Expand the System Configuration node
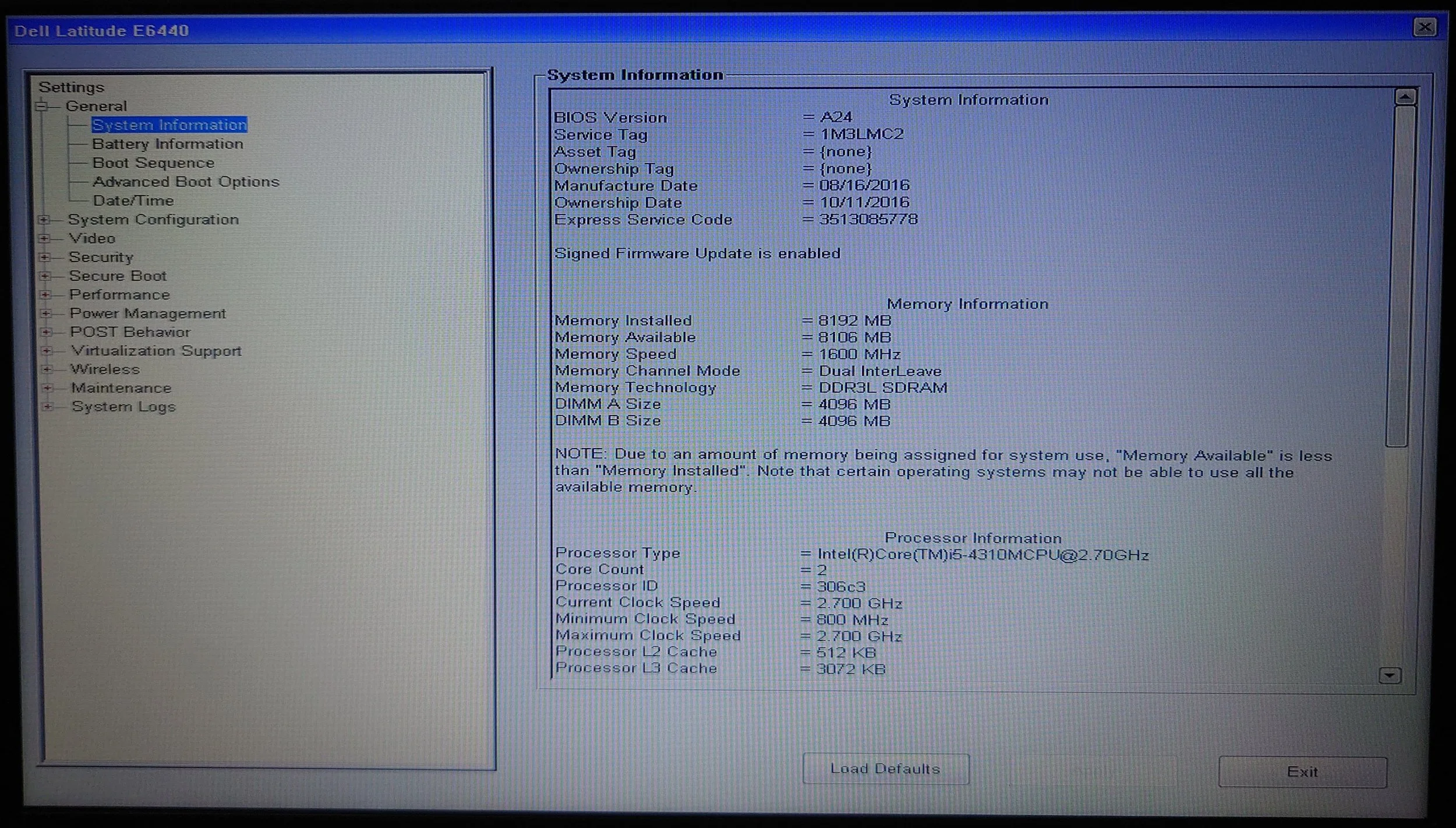Image resolution: width=1456 pixels, height=828 pixels. [x=44, y=220]
